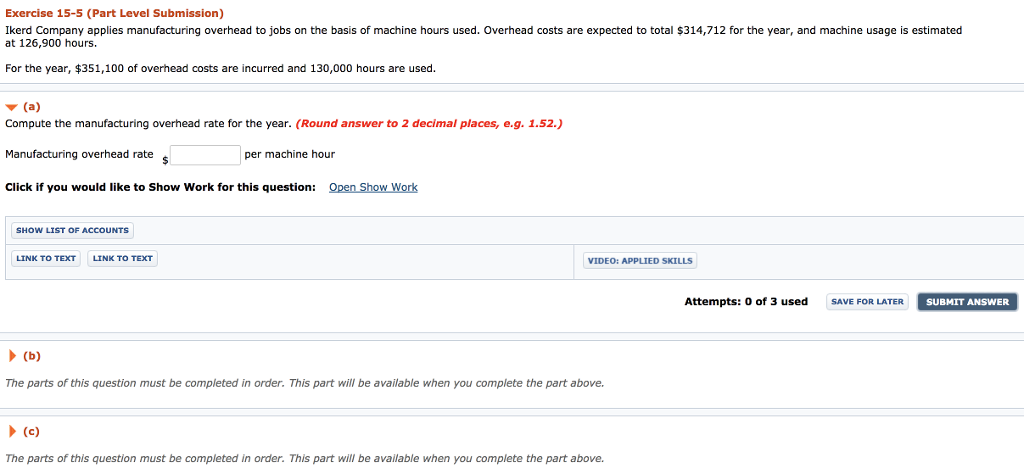Select the (c) section label
Viewport: 1024px width, 474px height.
click(x=31, y=432)
